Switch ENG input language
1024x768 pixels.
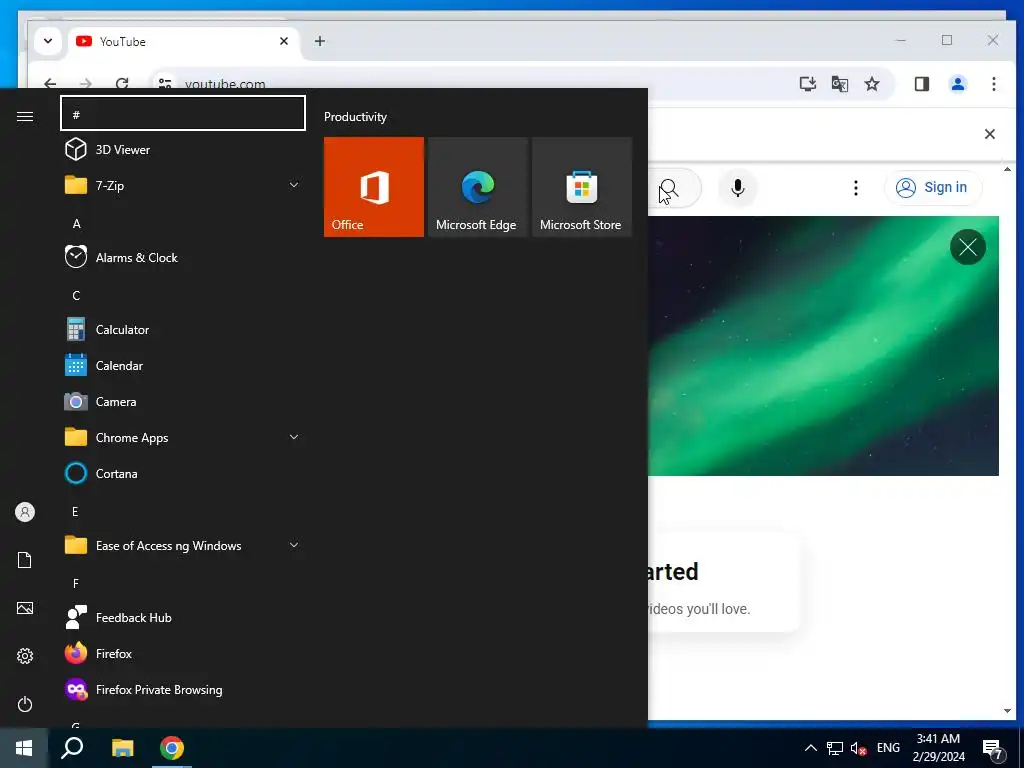click(x=888, y=748)
